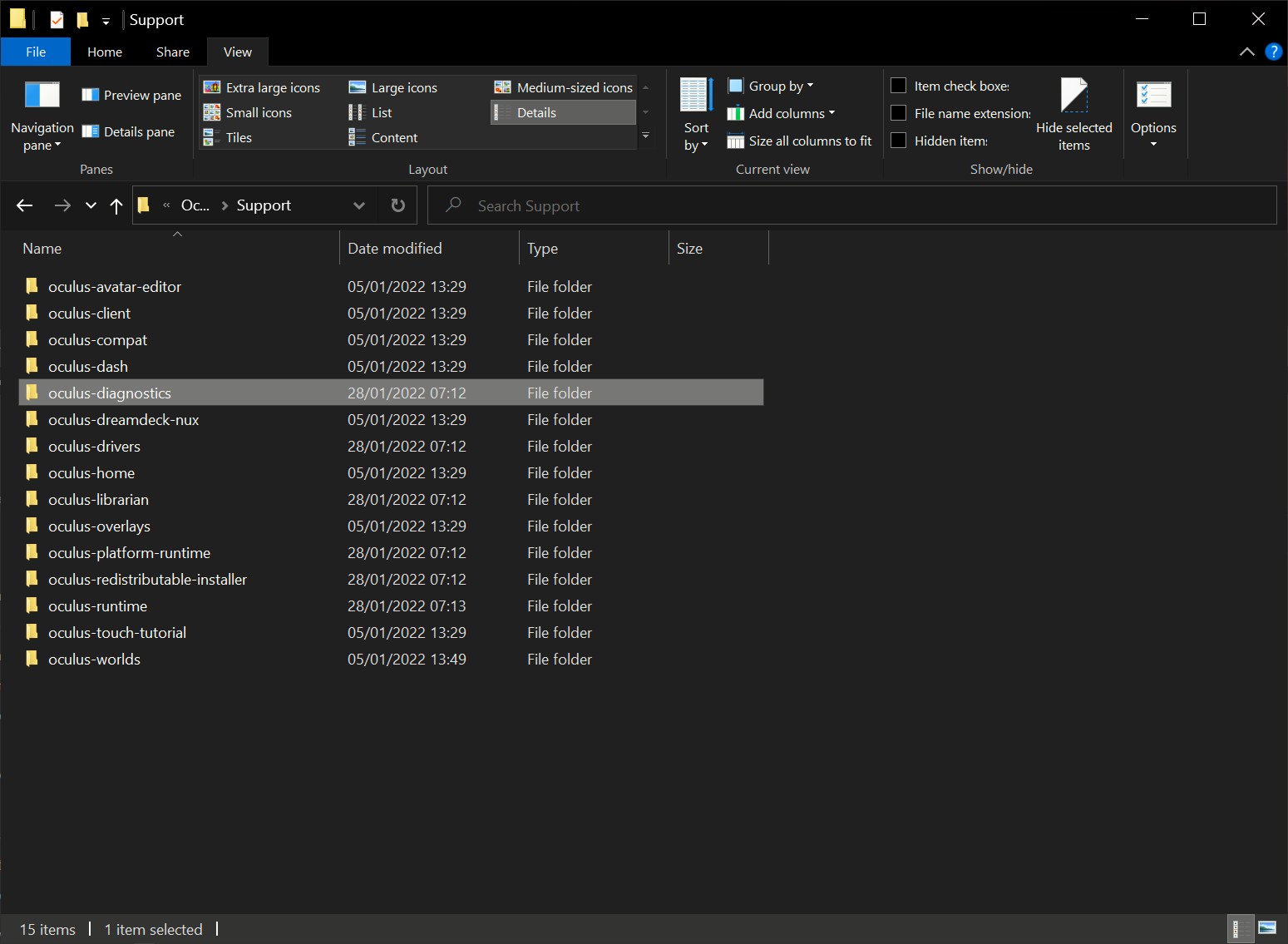Open the Windows Explorer help icon
The height and width of the screenshot is (944, 1288).
pyautogui.click(x=1273, y=52)
